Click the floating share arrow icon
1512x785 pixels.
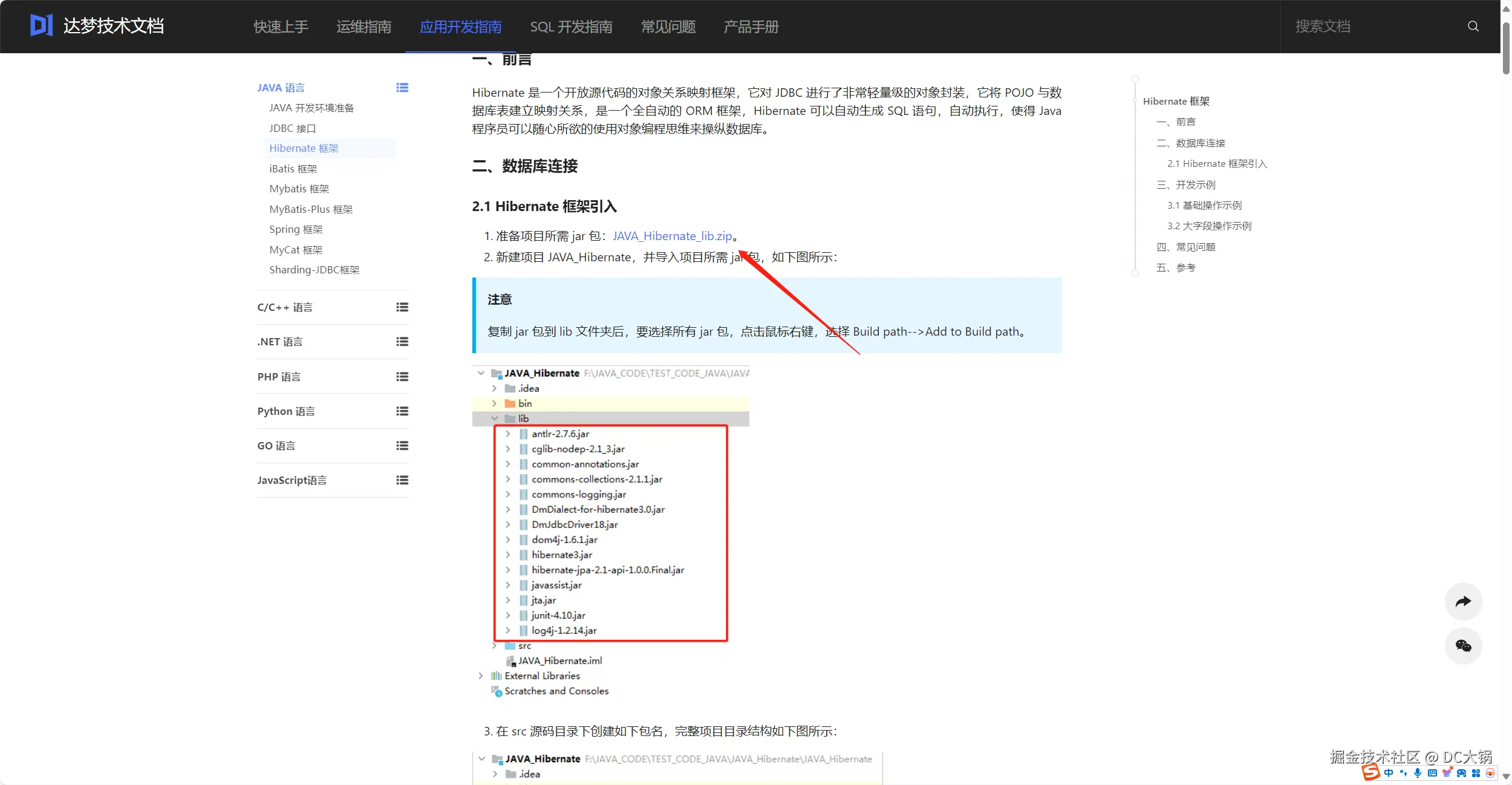tap(1463, 601)
